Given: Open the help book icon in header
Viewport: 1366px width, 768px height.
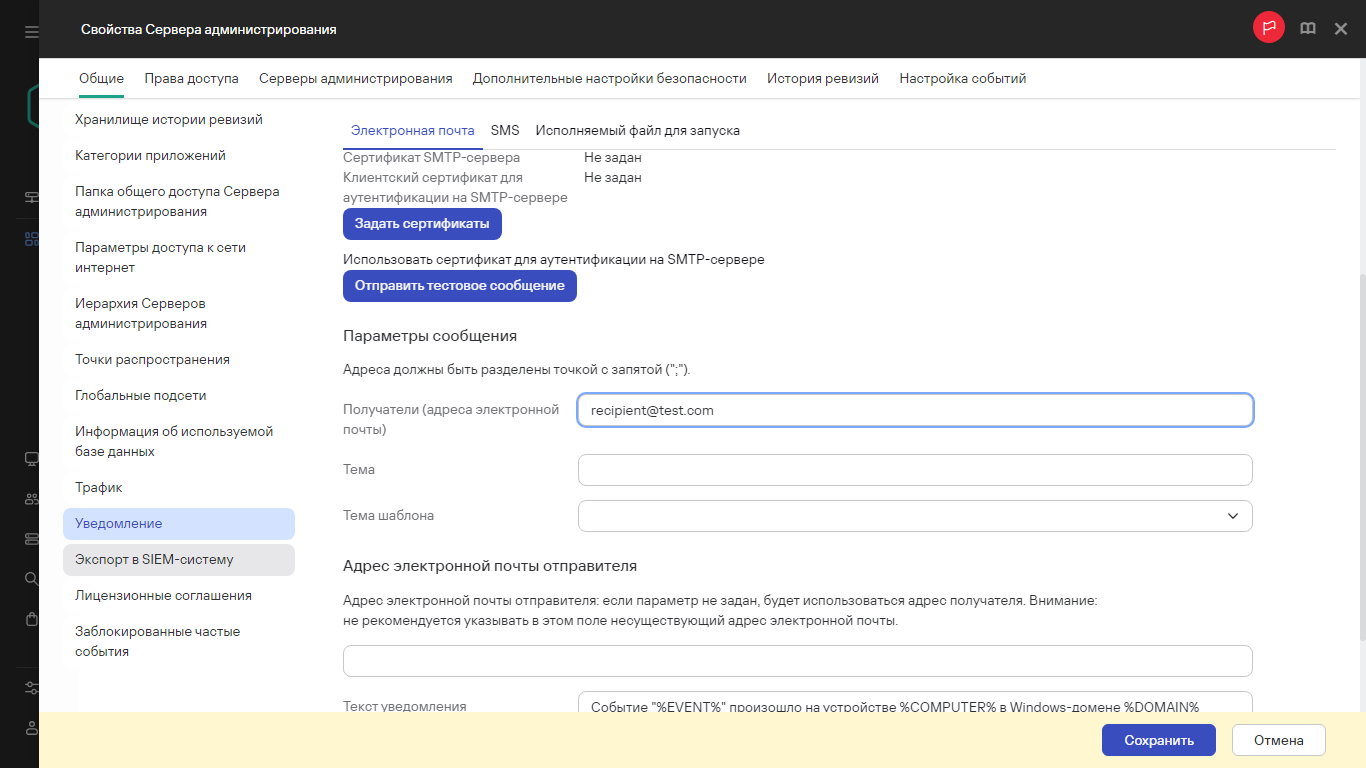Looking at the screenshot, I should [x=1307, y=29].
